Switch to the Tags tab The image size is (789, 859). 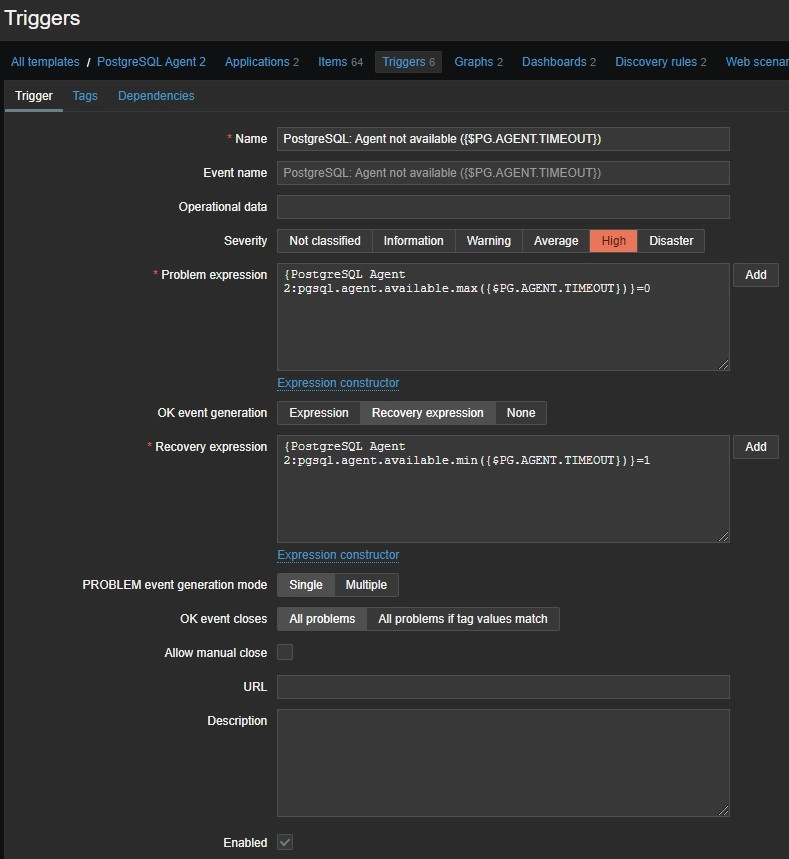pos(85,96)
